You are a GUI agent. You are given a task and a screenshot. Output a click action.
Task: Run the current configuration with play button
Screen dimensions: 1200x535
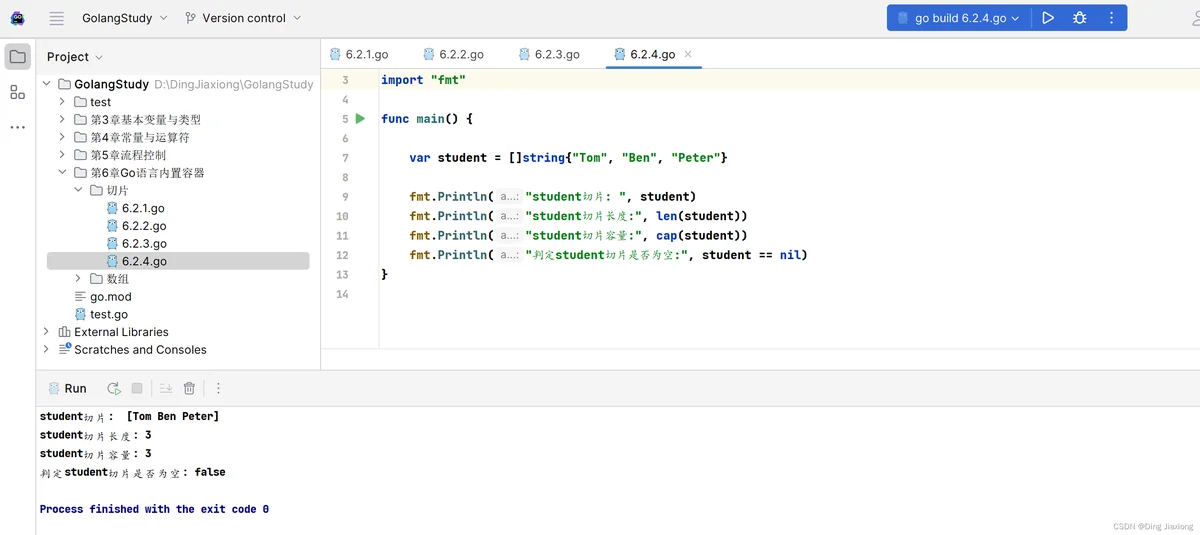pos(1048,18)
